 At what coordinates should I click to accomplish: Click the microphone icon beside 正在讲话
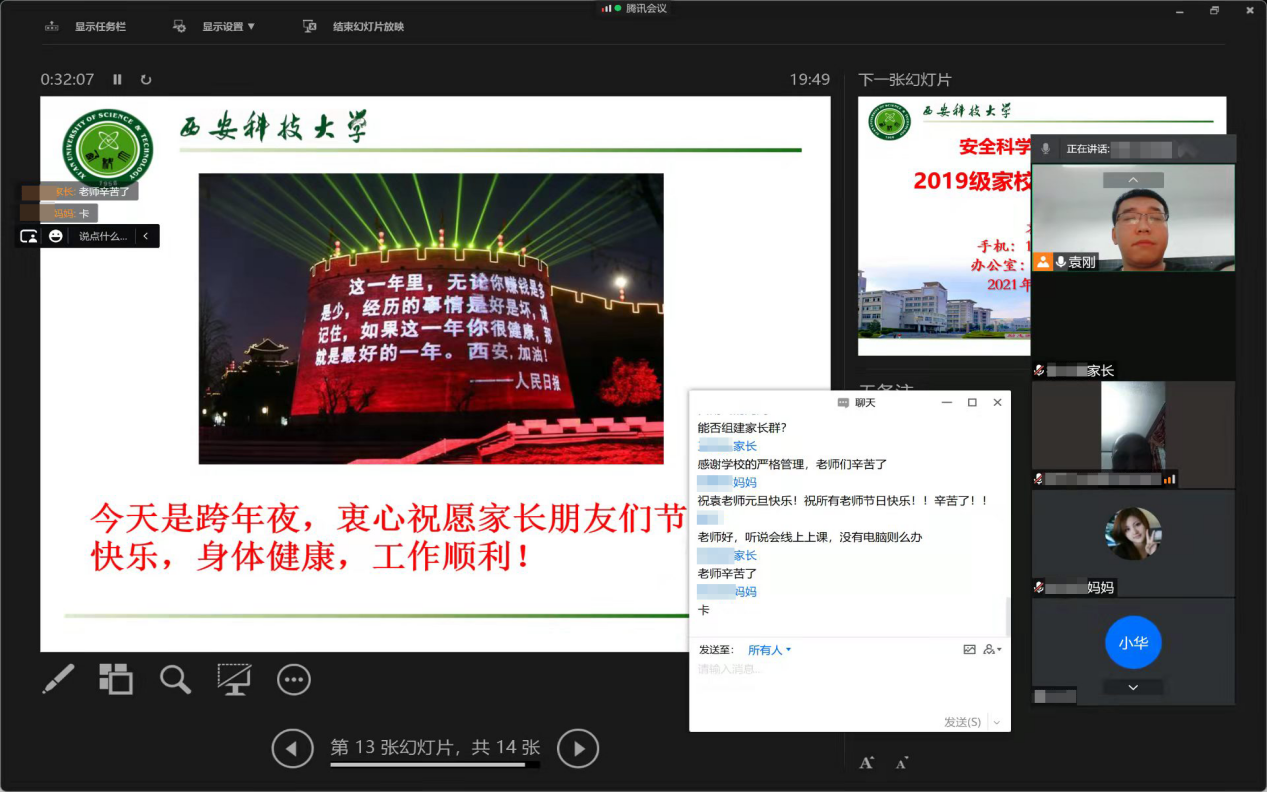(x=1046, y=148)
